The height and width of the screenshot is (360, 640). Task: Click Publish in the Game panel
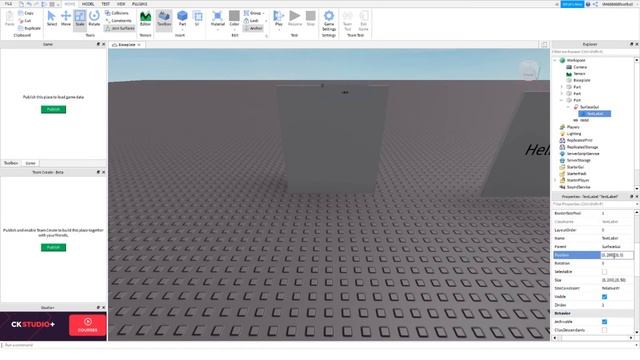pyautogui.click(x=53, y=109)
